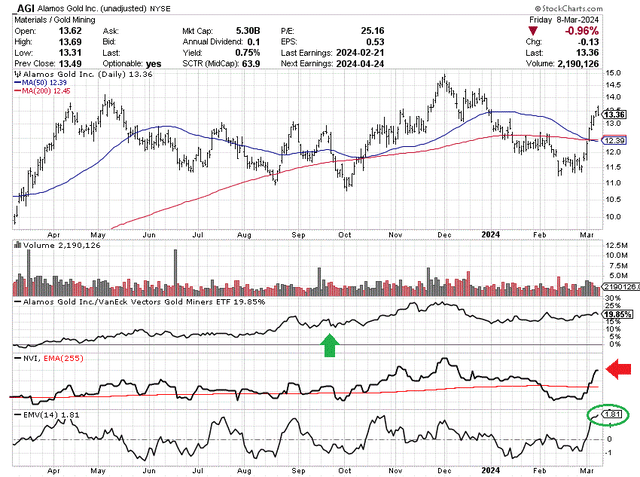Click the Low value 13.31

click(70, 53)
